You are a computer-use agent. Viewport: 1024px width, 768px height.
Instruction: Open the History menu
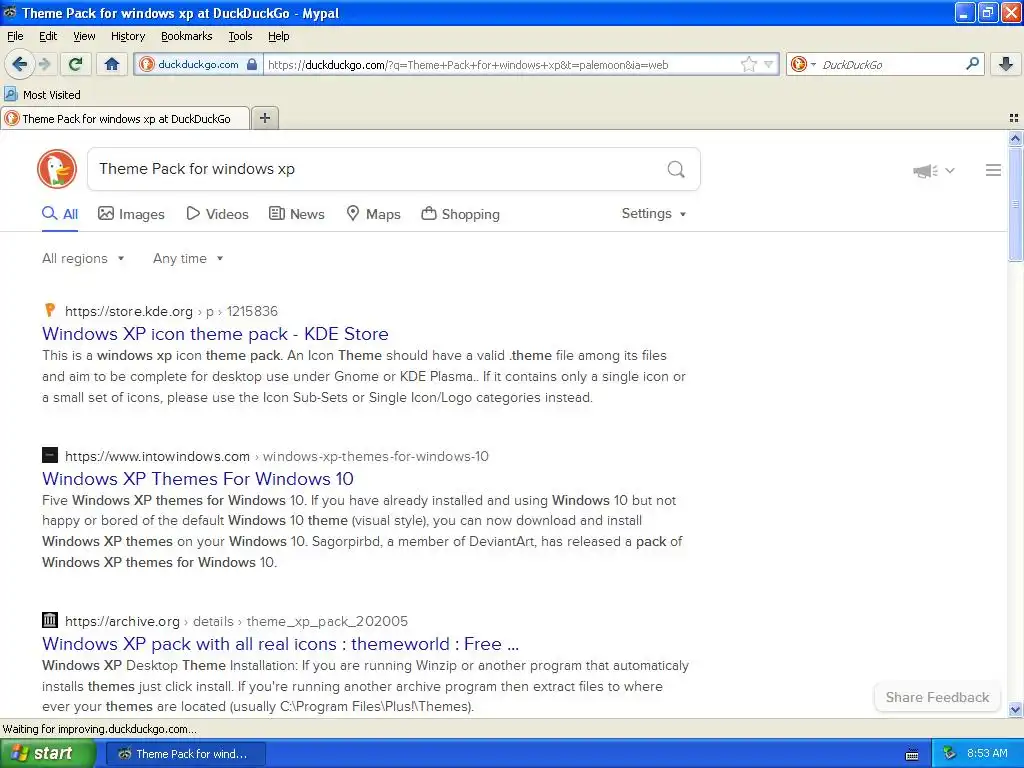click(x=127, y=36)
